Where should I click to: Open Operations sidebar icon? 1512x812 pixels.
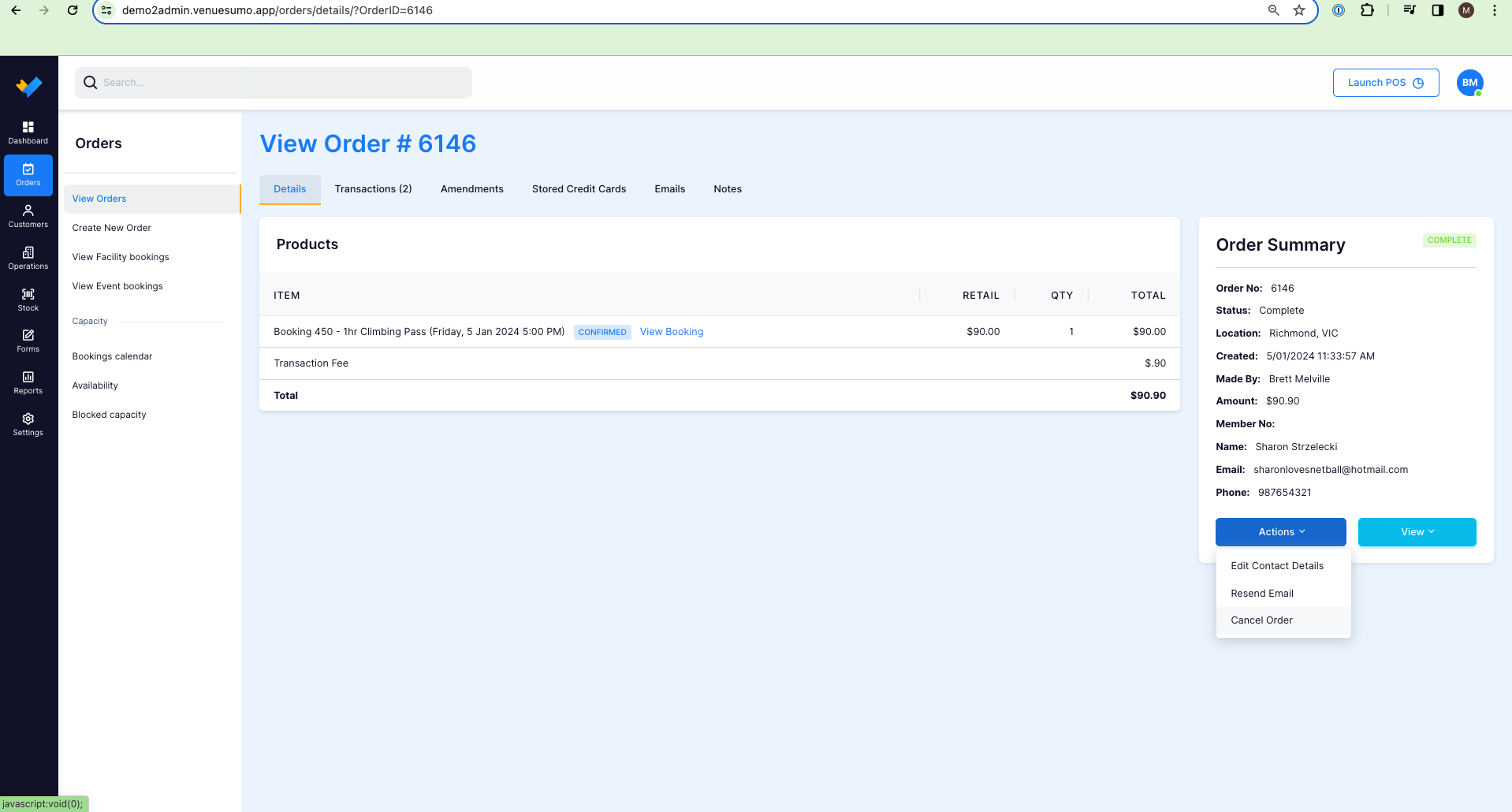point(28,258)
